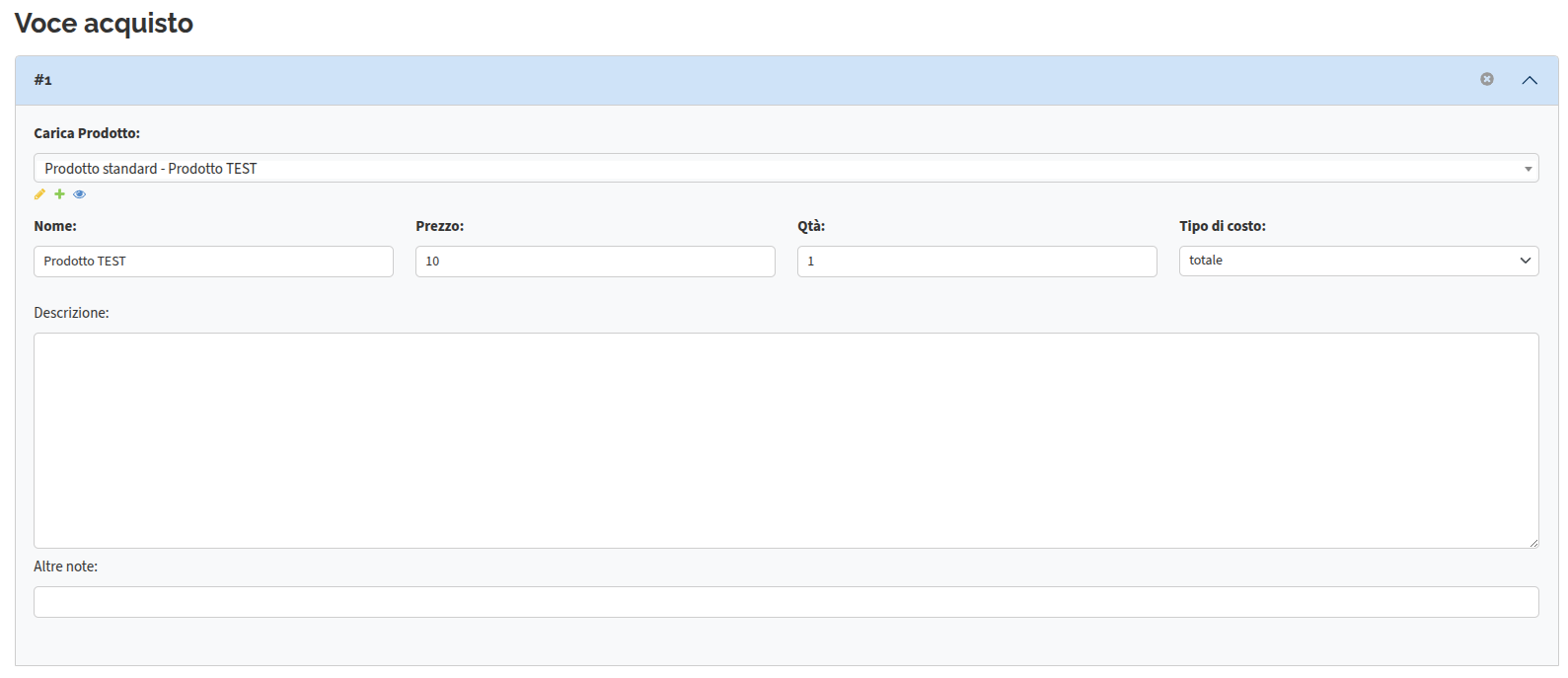Click the Altre note input field
This screenshot has width=1568, height=678.
pyautogui.click(x=786, y=602)
